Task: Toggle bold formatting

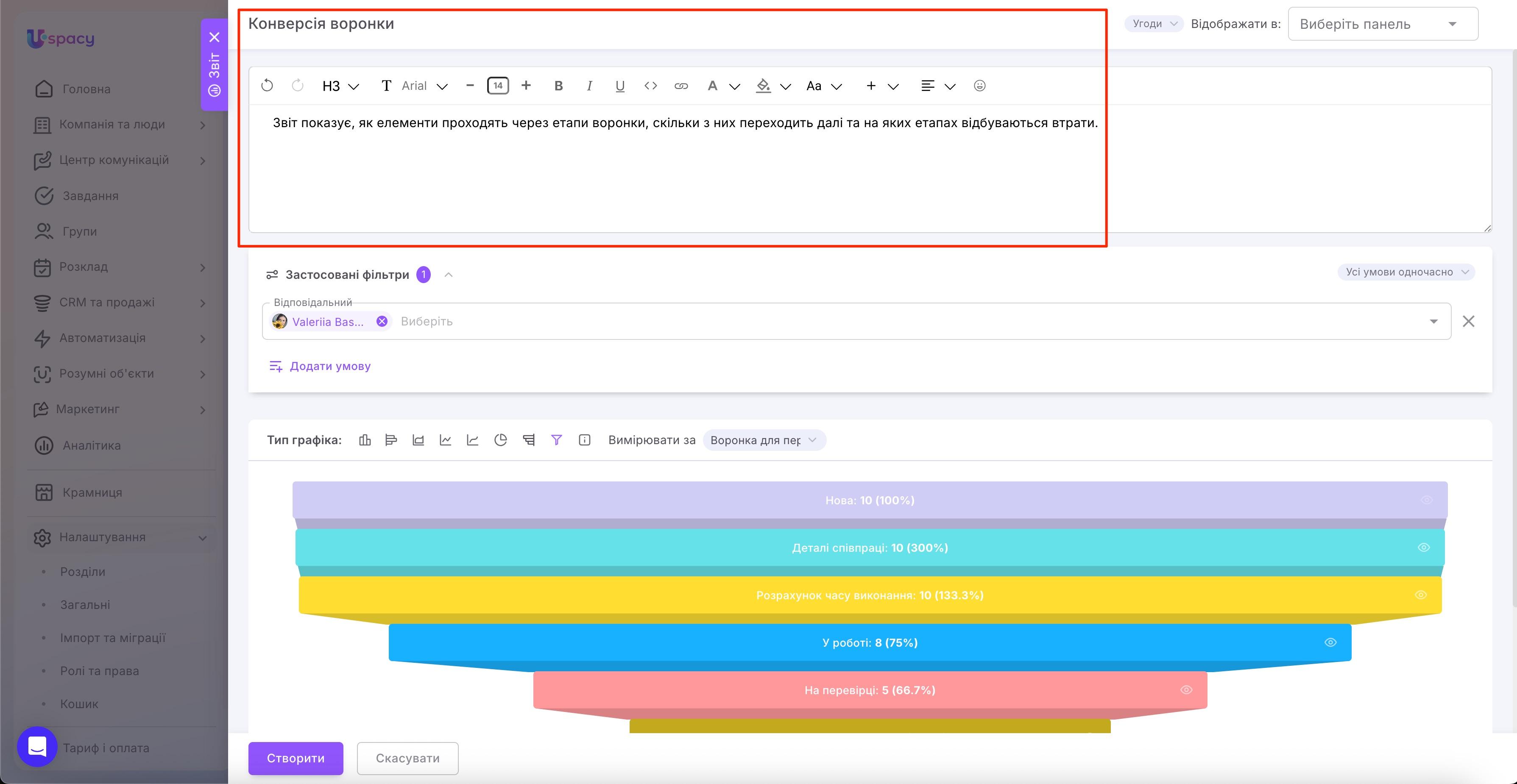Action: (x=558, y=86)
